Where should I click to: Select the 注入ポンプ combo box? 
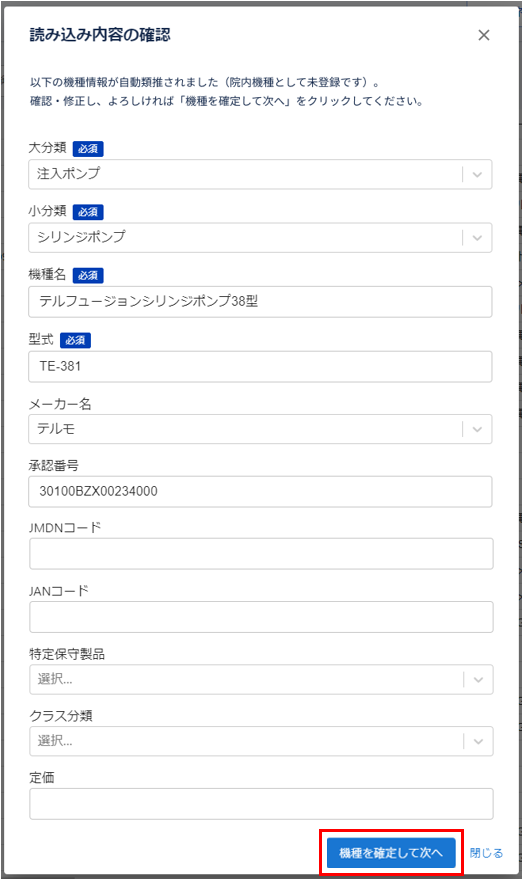(x=260, y=174)
